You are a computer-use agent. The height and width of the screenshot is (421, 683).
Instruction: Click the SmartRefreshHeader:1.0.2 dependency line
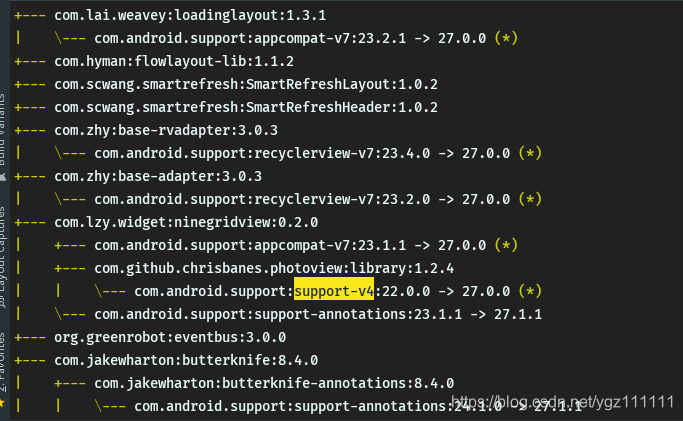point(246,108)
